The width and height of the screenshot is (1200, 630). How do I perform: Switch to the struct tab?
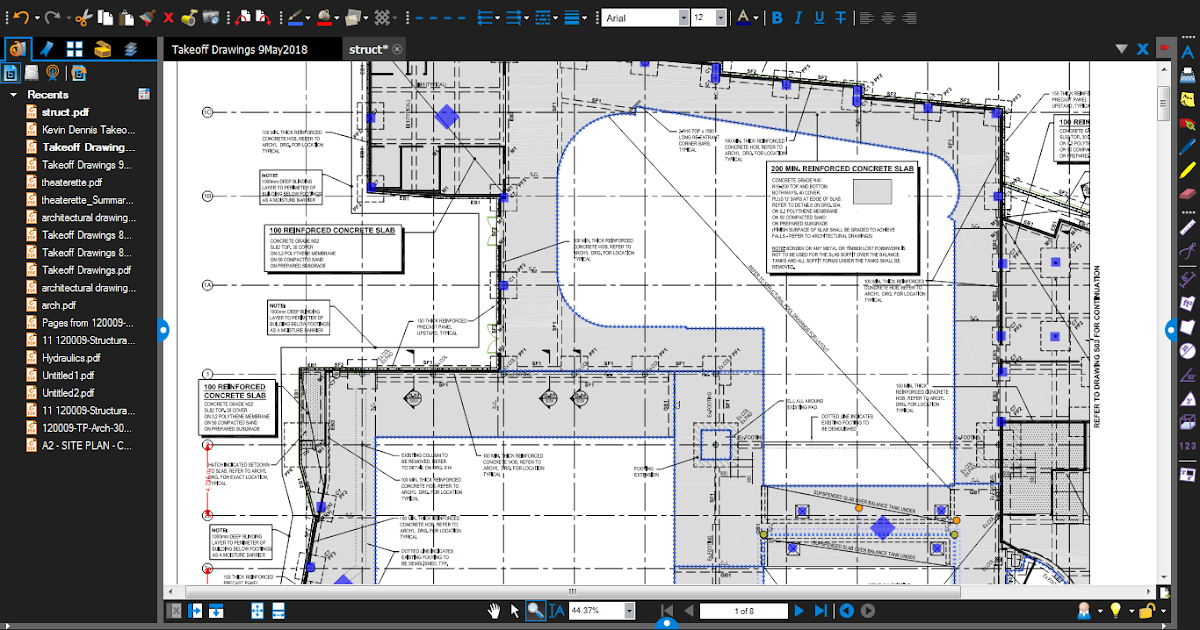point(365,47)
